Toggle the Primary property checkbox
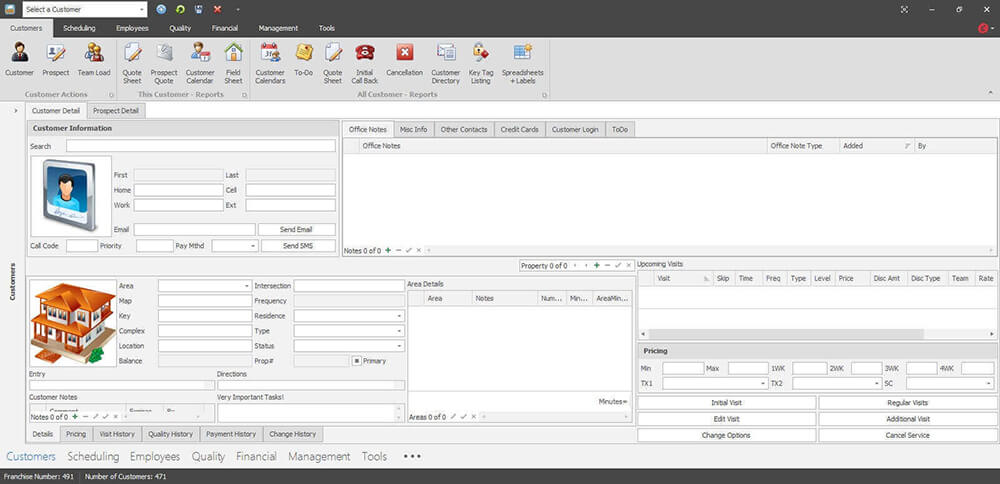The image size is (1000, 484). pyautogui.click(x=356, y=361)
